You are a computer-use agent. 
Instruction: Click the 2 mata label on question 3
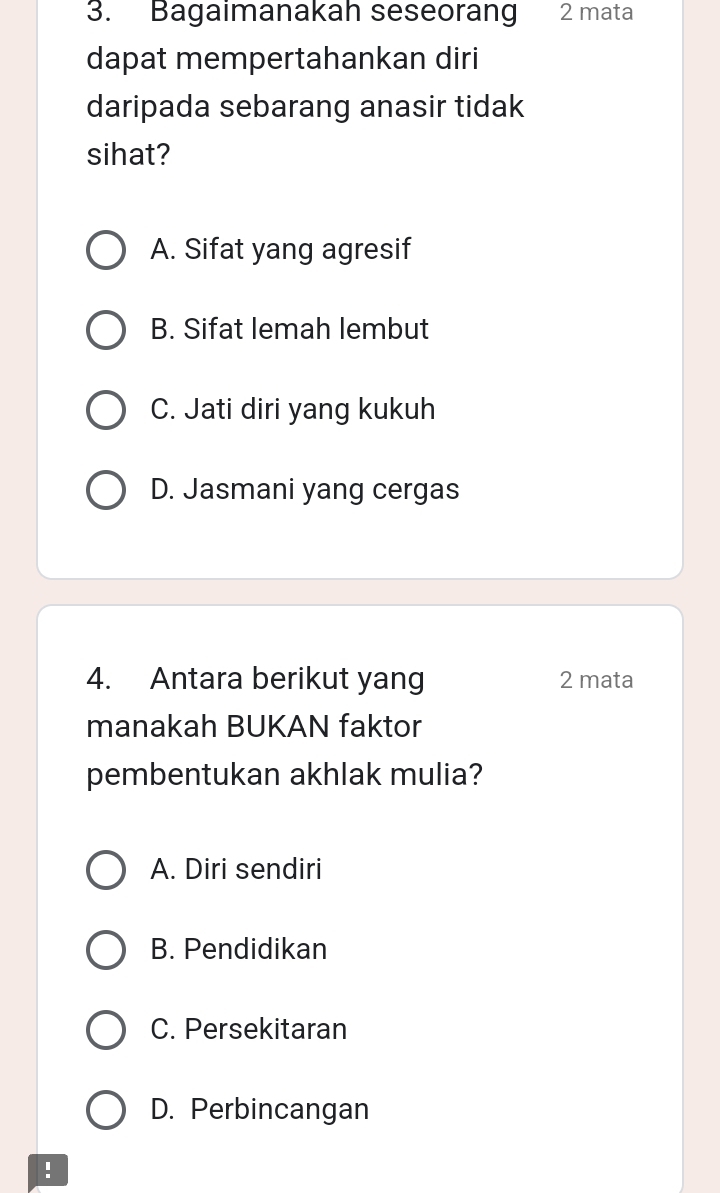pos(596,12)
